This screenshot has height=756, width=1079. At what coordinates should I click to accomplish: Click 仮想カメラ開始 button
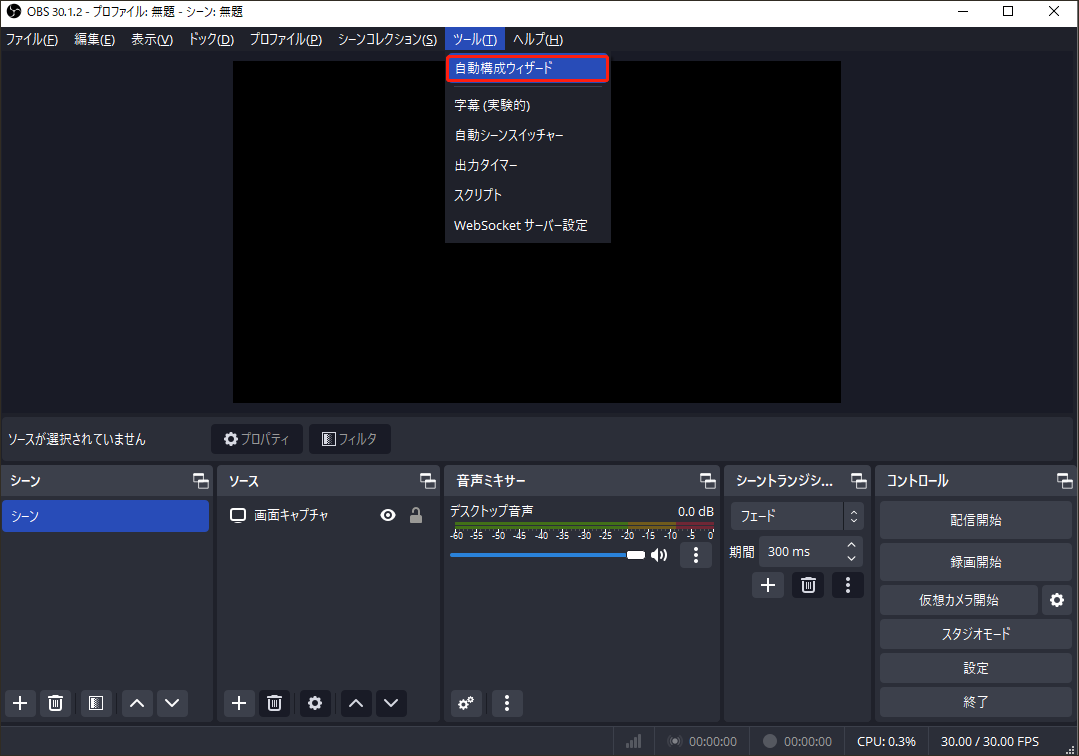point(959,600)
